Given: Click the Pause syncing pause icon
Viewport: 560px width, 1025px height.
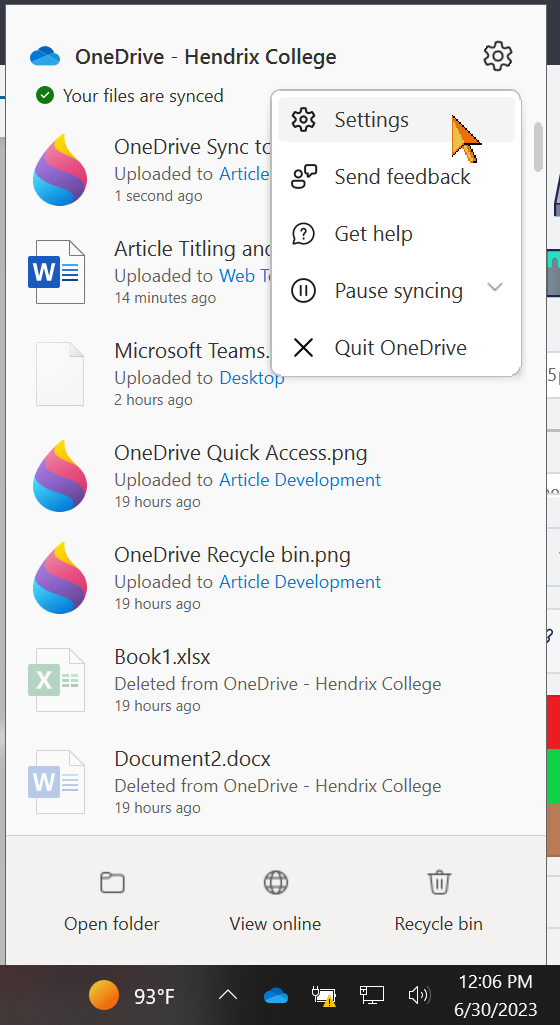Looking at the screenshot, I should pyautogui.click(x=303, y=290).
